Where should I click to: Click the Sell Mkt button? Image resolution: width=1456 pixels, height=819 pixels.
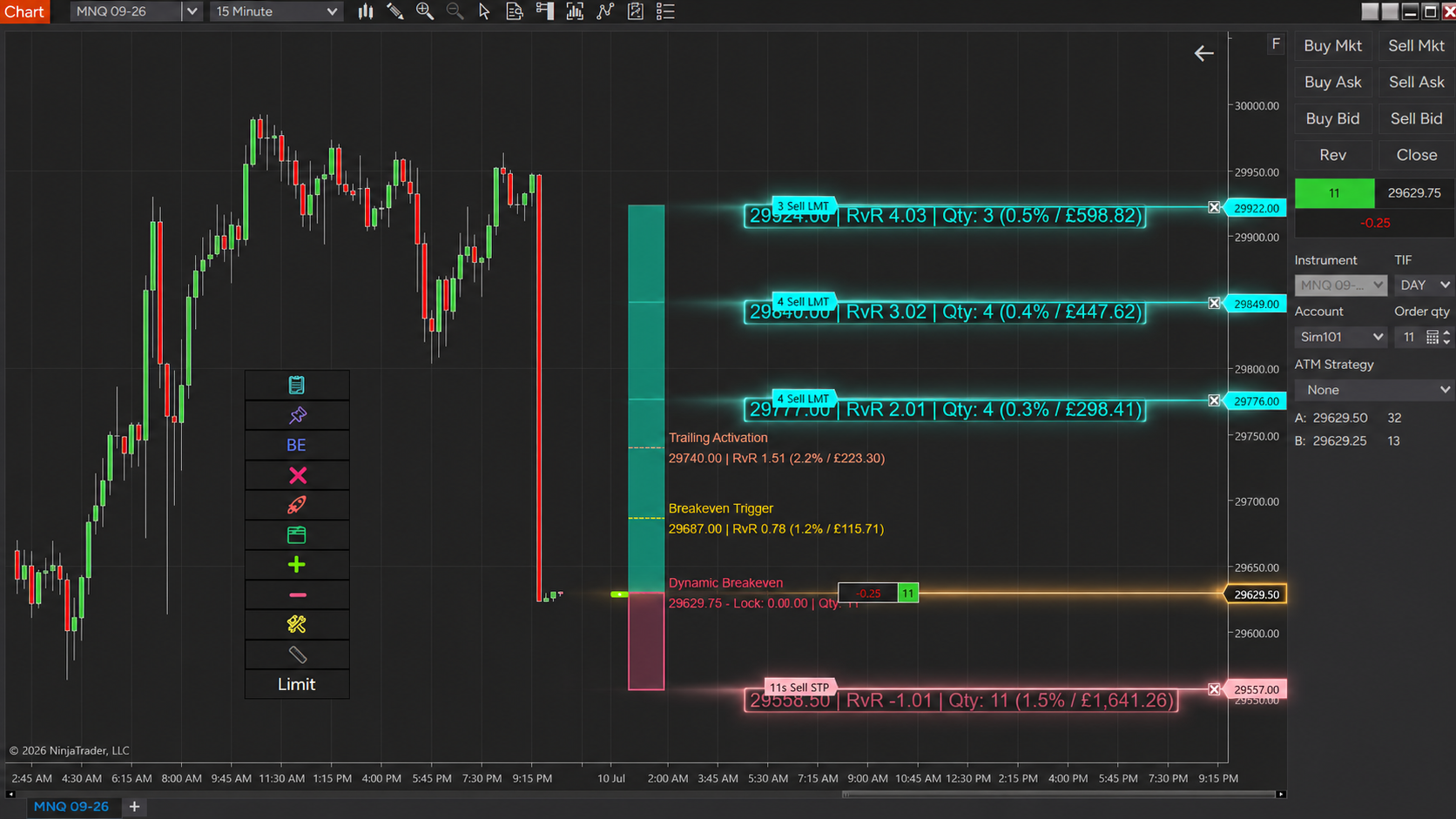[x=1416, y=46]
